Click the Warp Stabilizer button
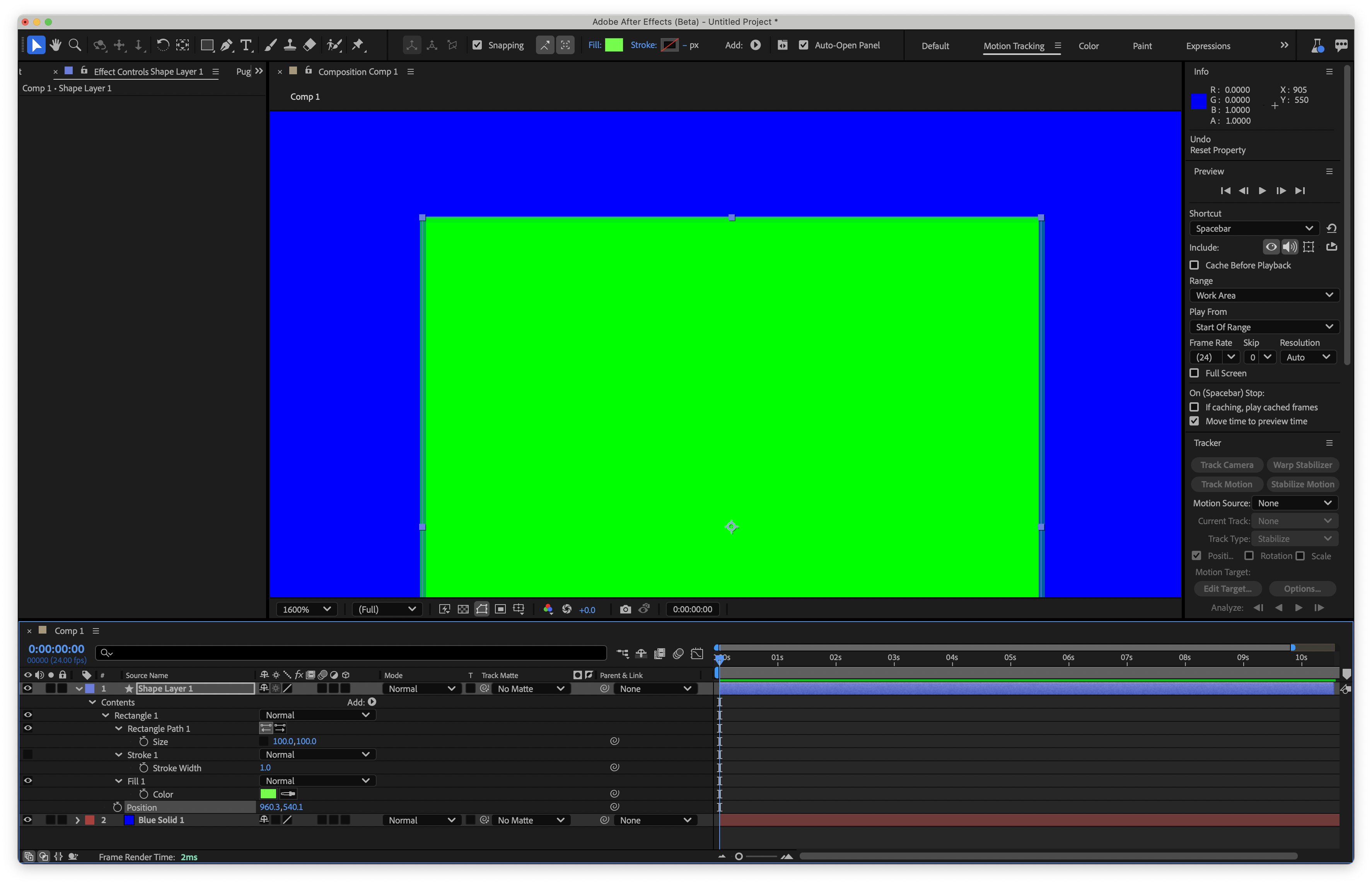Viewport: 1372px width, 885px height. click(1302, 464)
